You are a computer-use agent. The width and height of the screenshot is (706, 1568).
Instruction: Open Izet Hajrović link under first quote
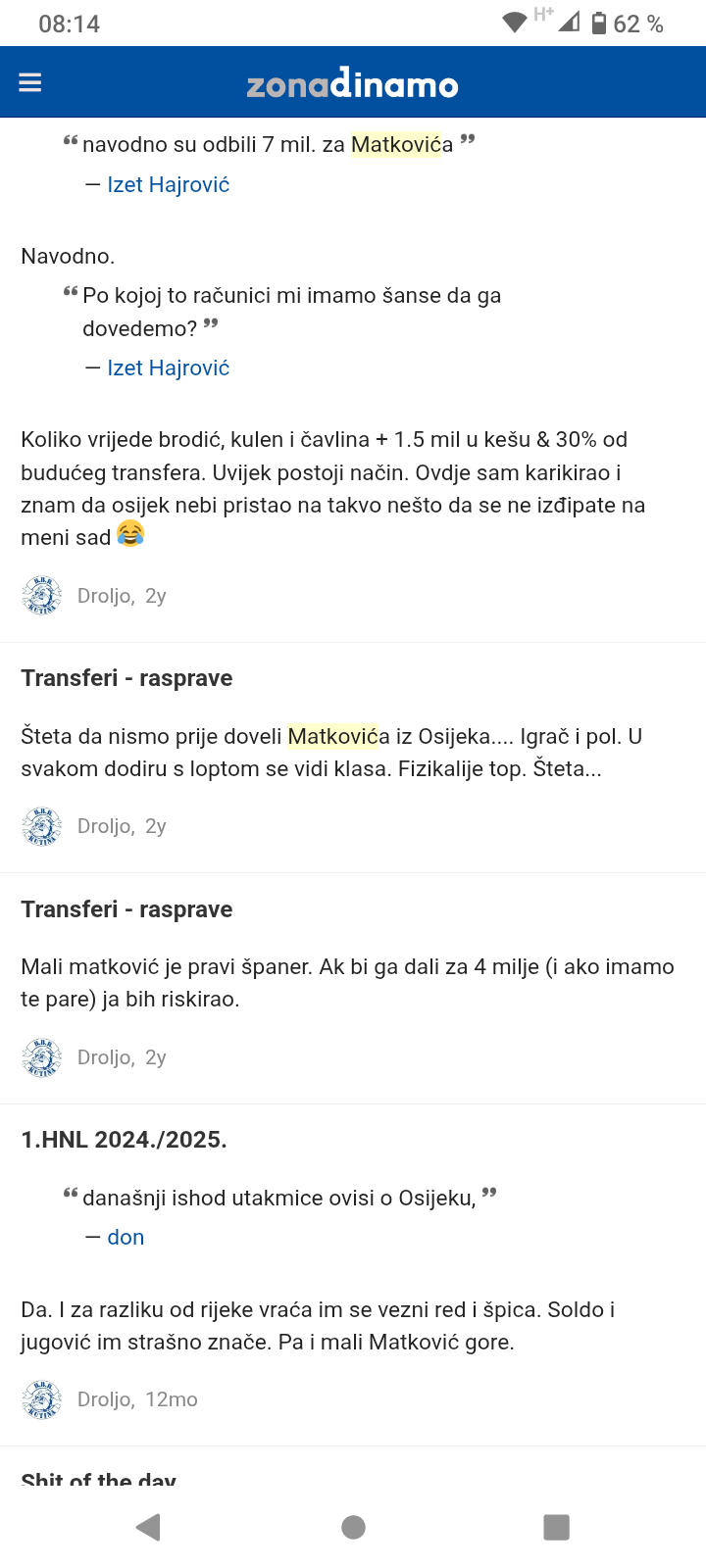[169, 184]
